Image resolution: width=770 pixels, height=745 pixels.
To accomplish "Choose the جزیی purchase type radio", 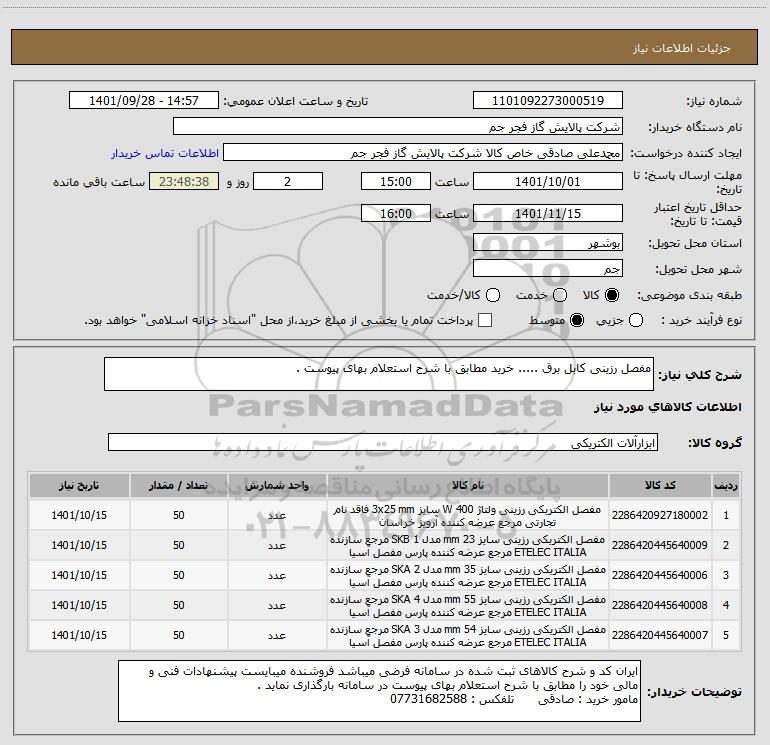I will (636, 320).
